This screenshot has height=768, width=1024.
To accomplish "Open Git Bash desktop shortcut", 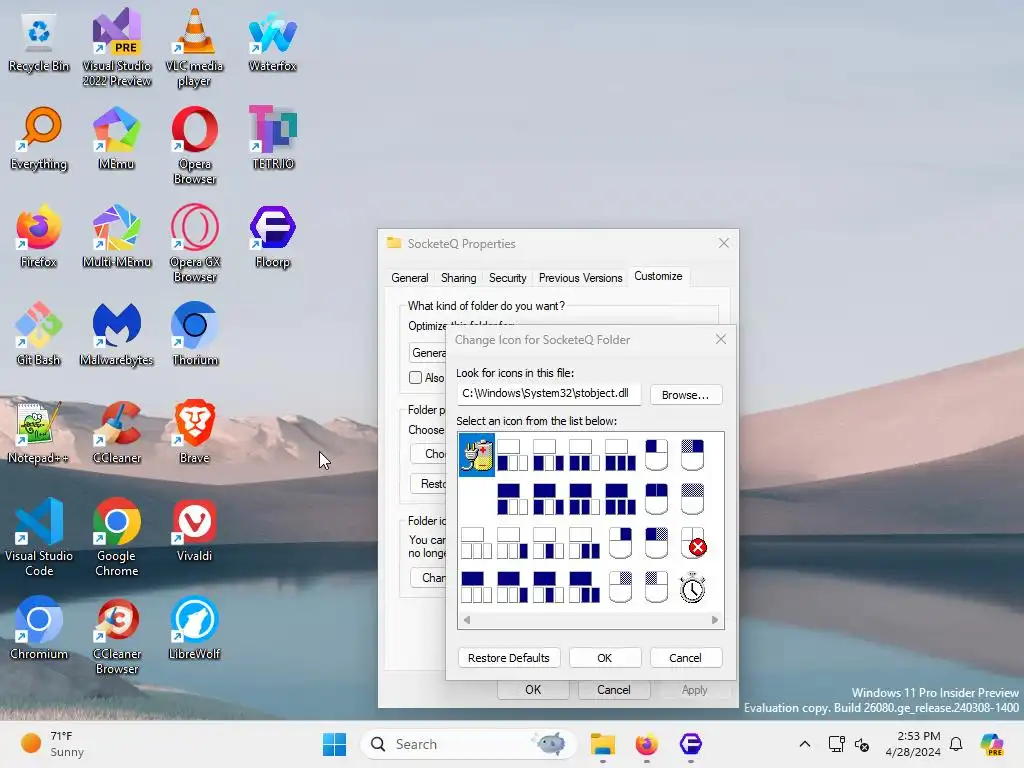I will [39, 335].
